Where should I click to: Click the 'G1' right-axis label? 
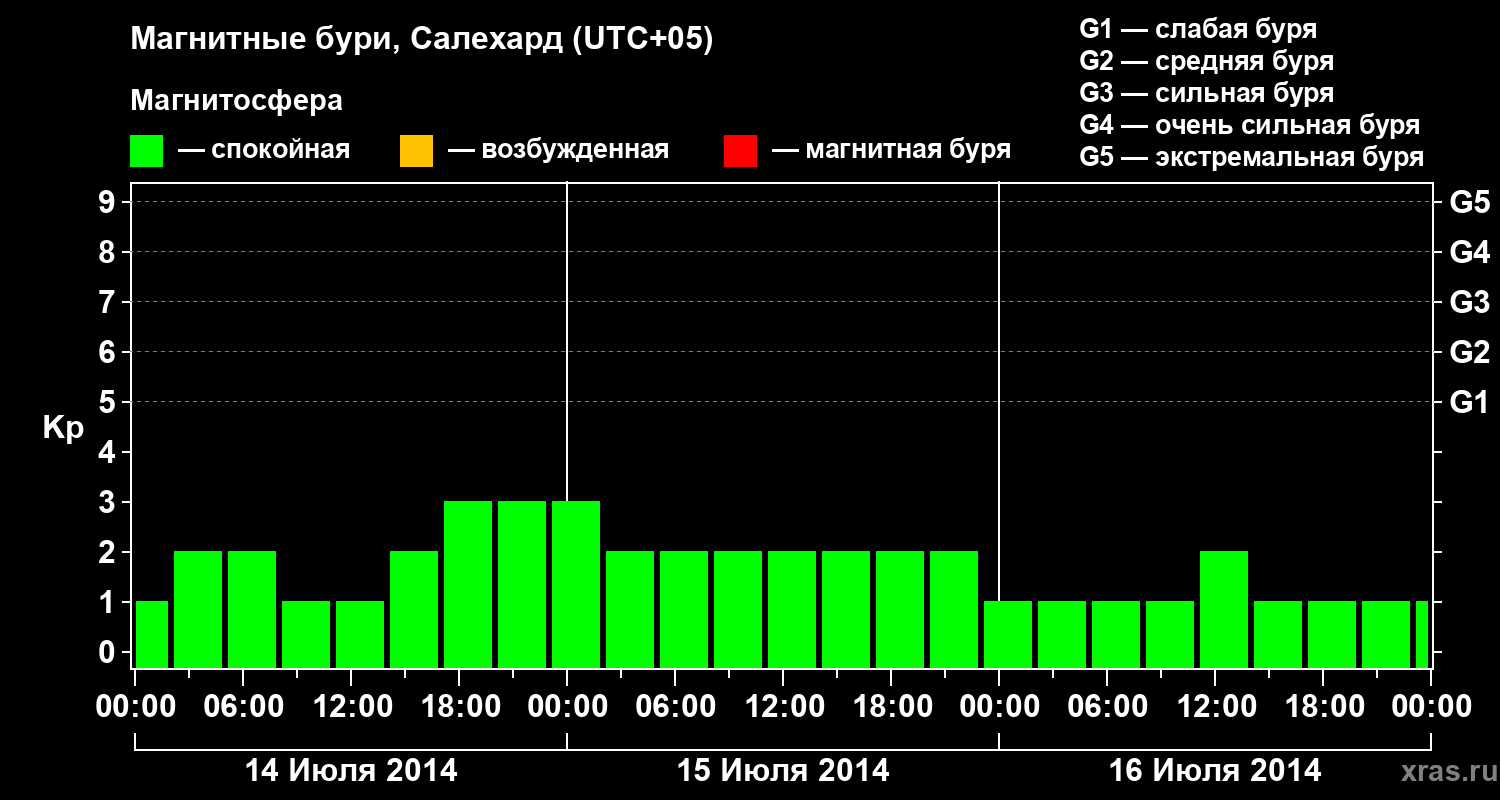pos(1469,402)
